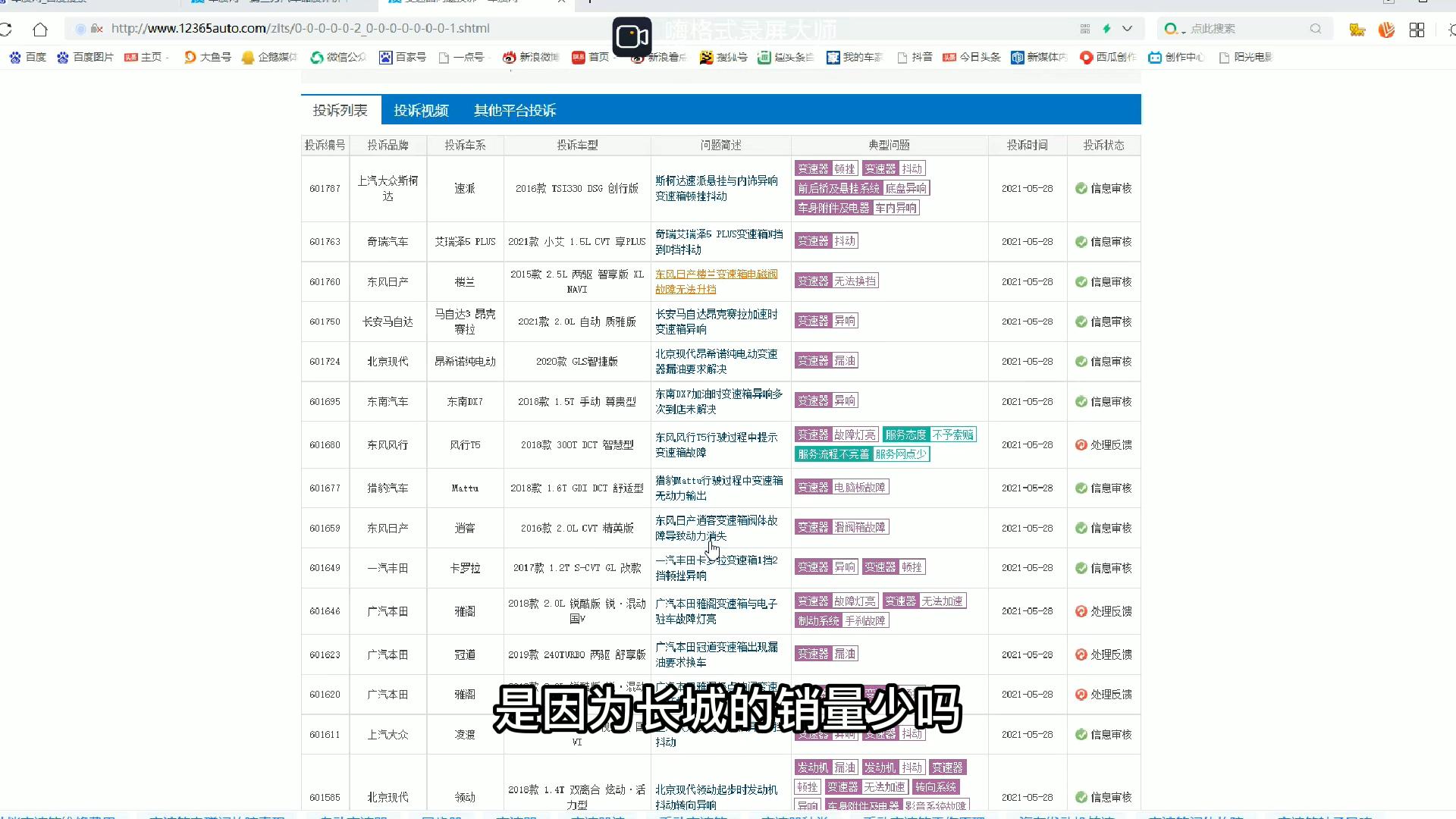This screenshot has width=1456, height=819.
Task: Open the 其他平台投诉 tab
Action: click(515, 109)
